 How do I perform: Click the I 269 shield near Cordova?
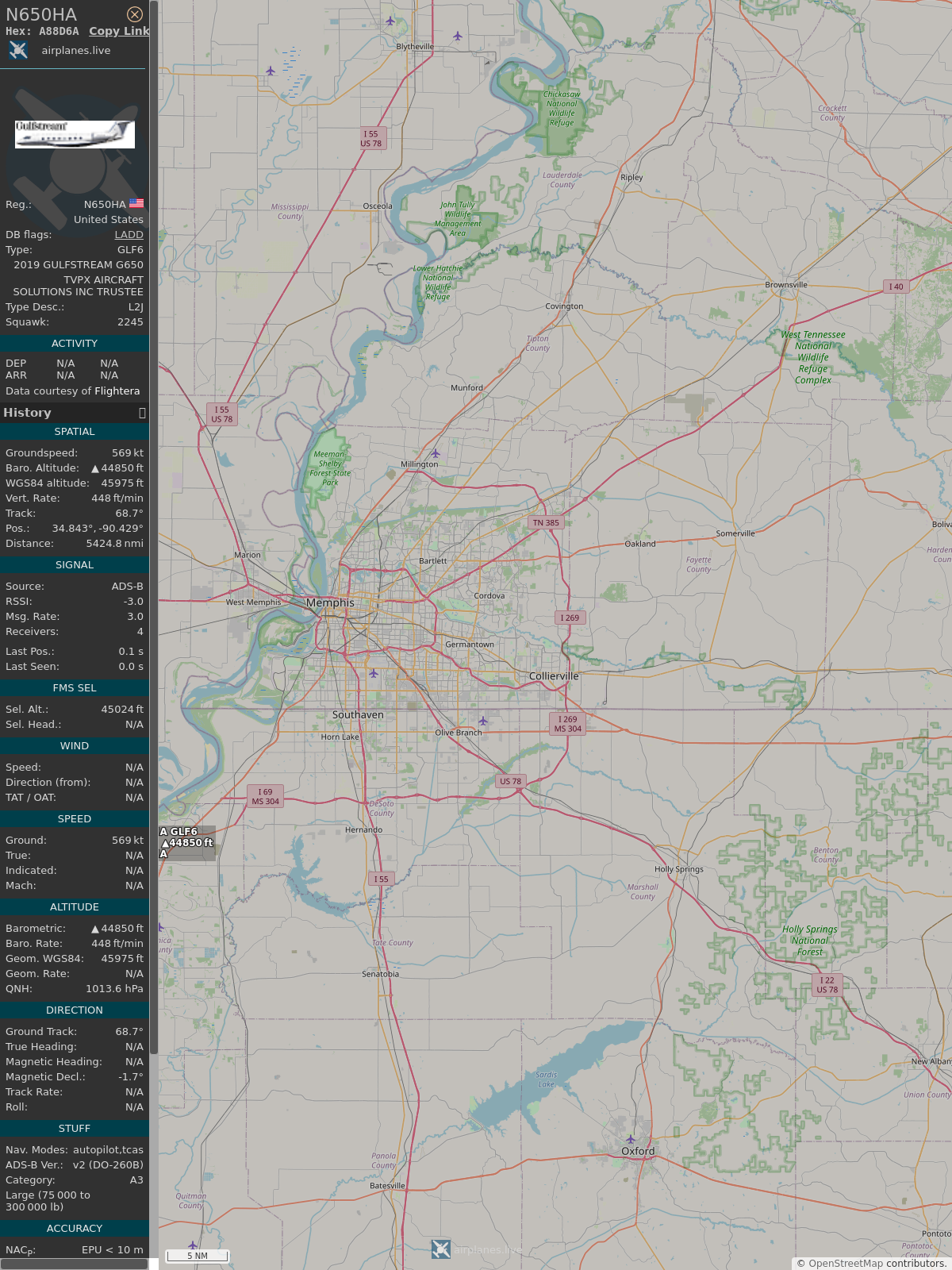570,618
